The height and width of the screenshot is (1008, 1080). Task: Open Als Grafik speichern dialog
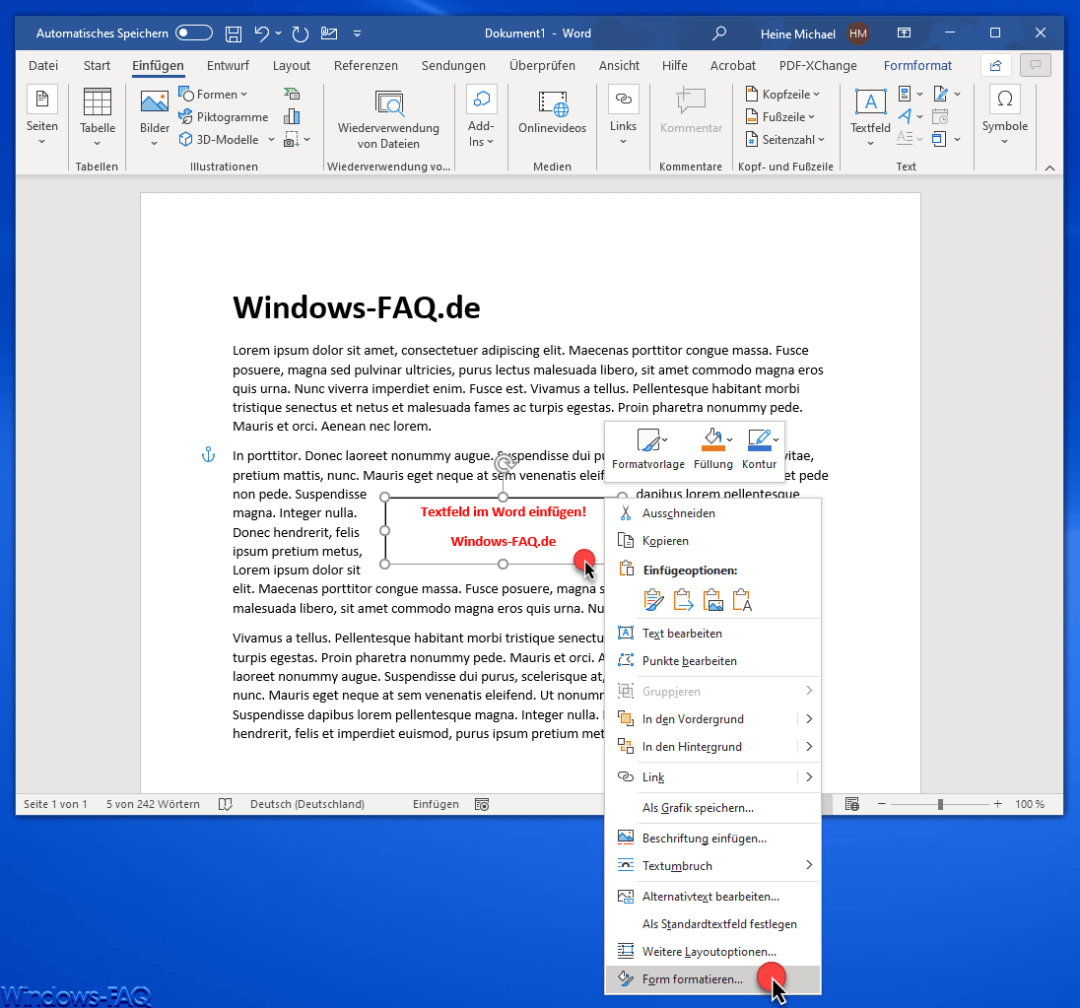coord(700,807)
